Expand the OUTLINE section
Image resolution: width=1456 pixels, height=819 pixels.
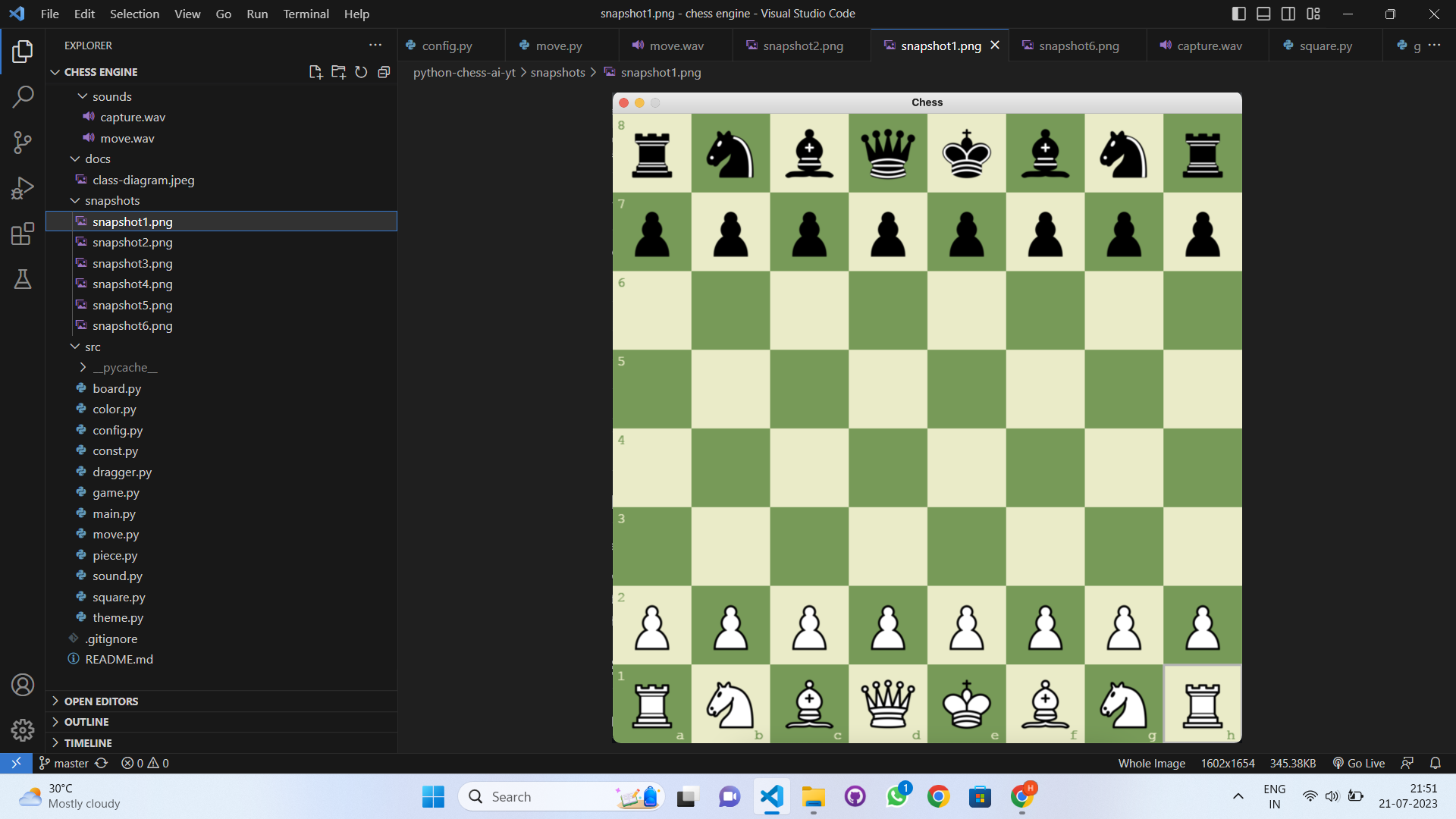tap(86, 722)
